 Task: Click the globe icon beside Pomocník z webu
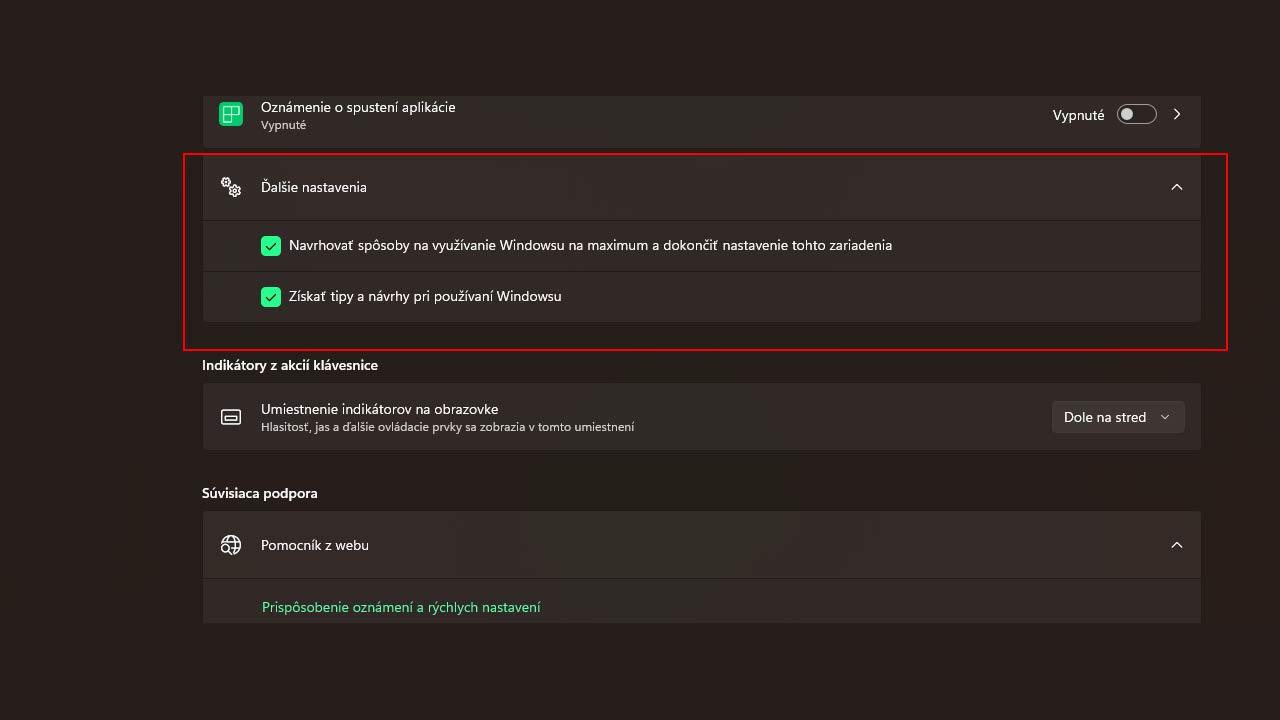coord(231,545)
